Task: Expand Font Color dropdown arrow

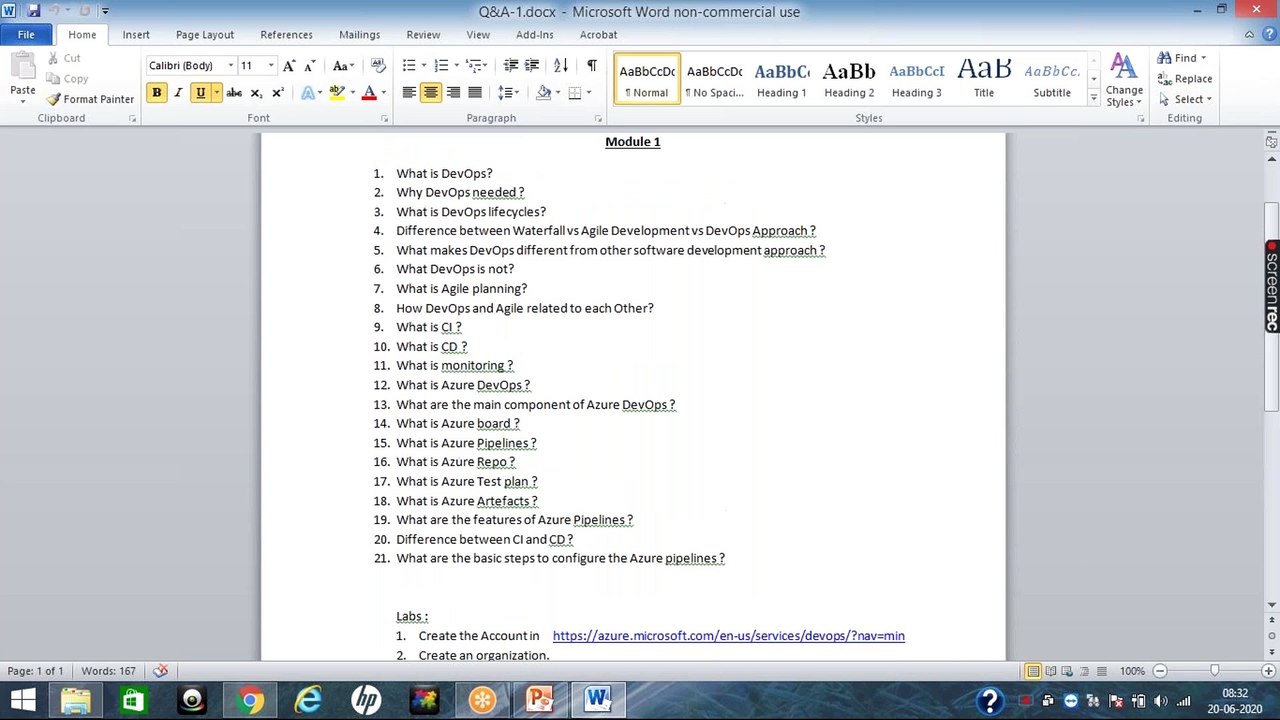Action: (383, 93)
